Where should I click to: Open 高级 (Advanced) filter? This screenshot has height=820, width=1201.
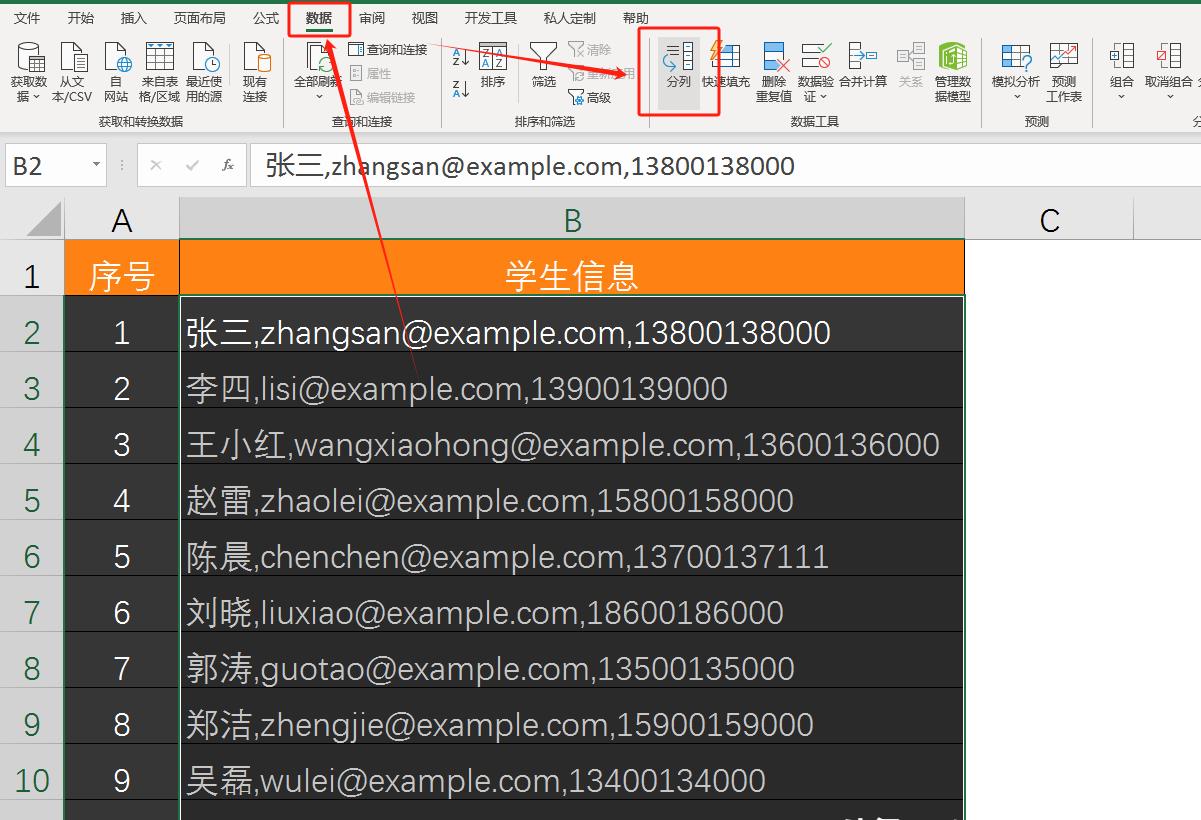[x=590, y=97]
